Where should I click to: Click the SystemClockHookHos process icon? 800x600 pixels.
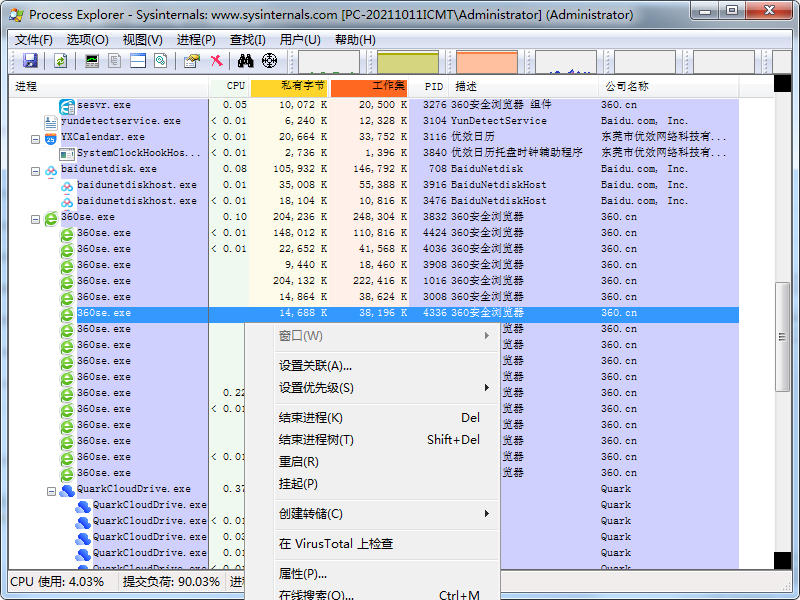point(67,154)
